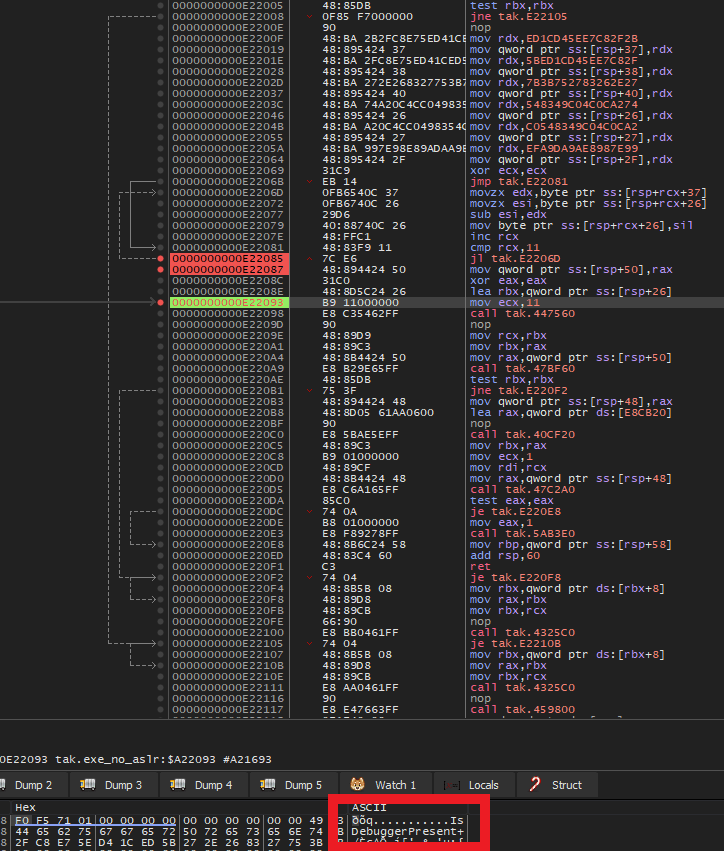Set a breakpoint dot at address 0000000000E2206B

[160, 181]
